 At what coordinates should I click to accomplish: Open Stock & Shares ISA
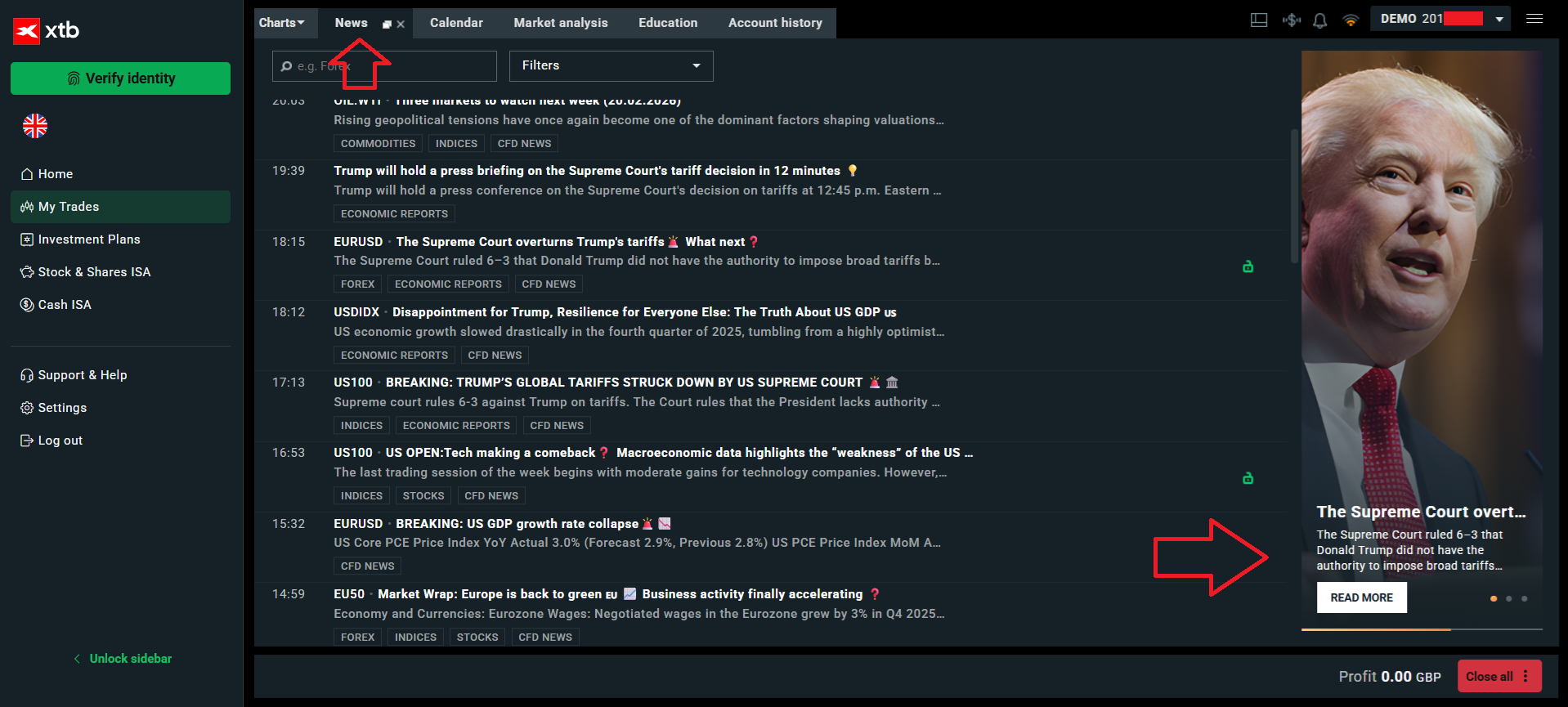[120, 272]
